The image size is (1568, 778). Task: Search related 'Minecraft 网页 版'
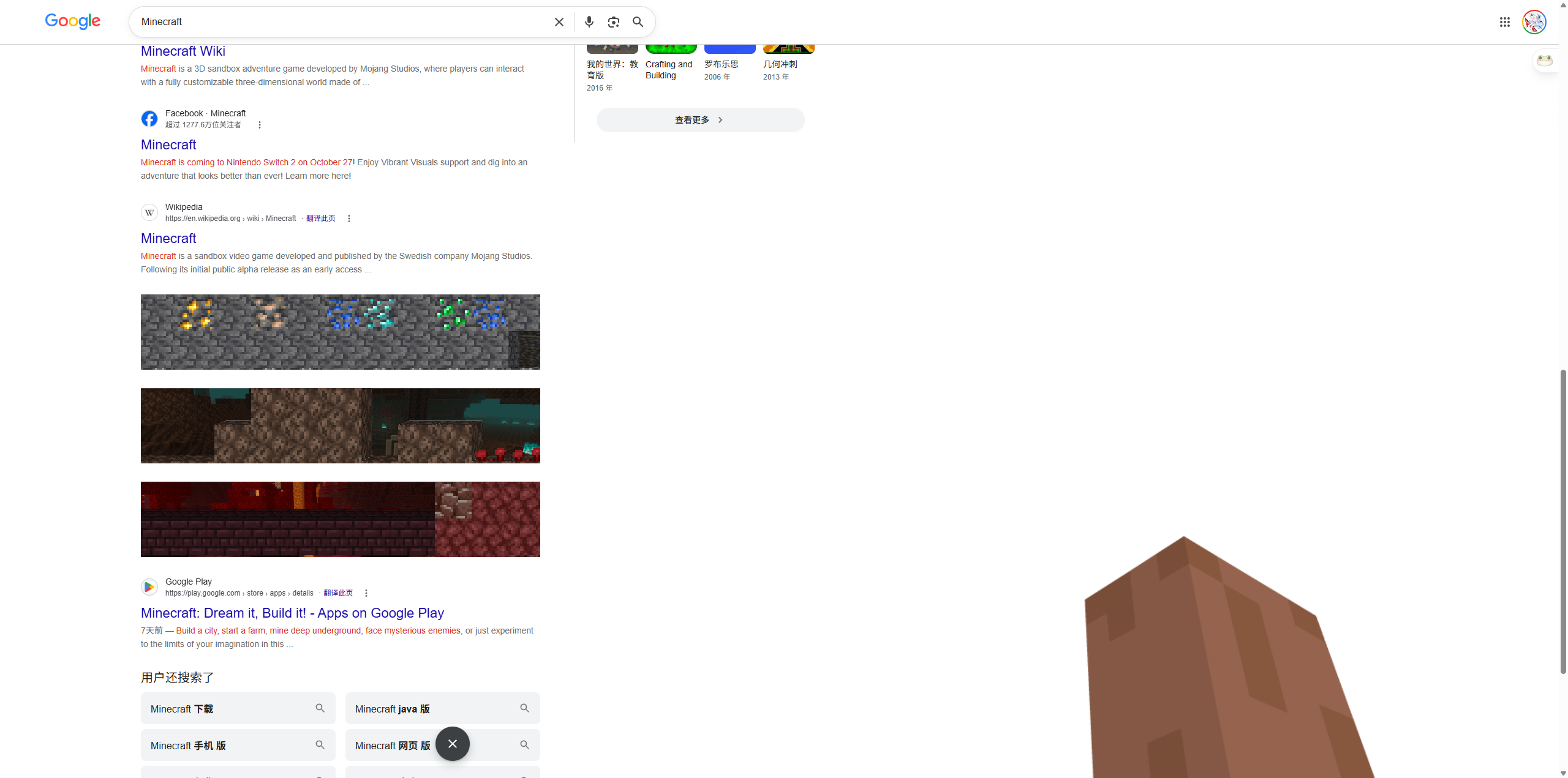click(x=443, y=745)
